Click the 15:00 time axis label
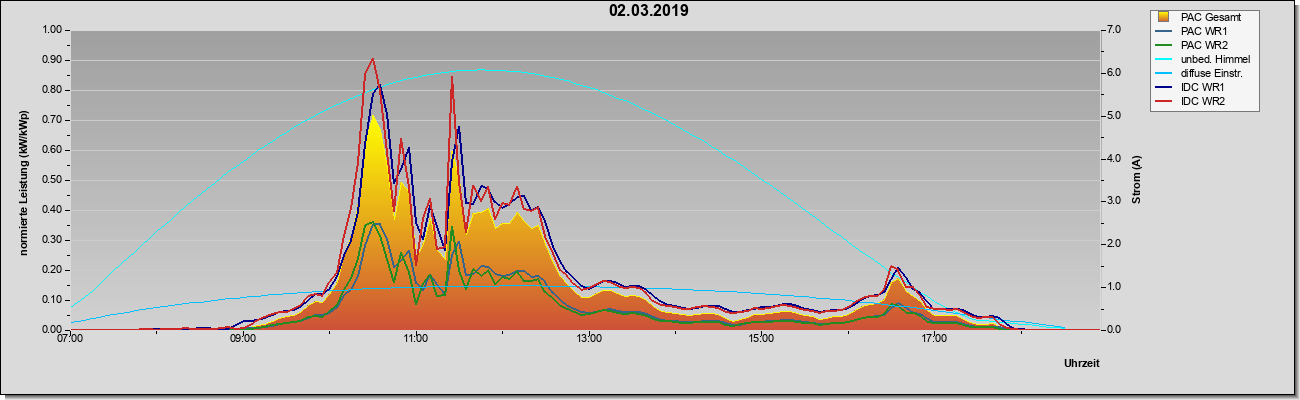The height and width of the screenshot is (400, 1300). tap(761, 340)
